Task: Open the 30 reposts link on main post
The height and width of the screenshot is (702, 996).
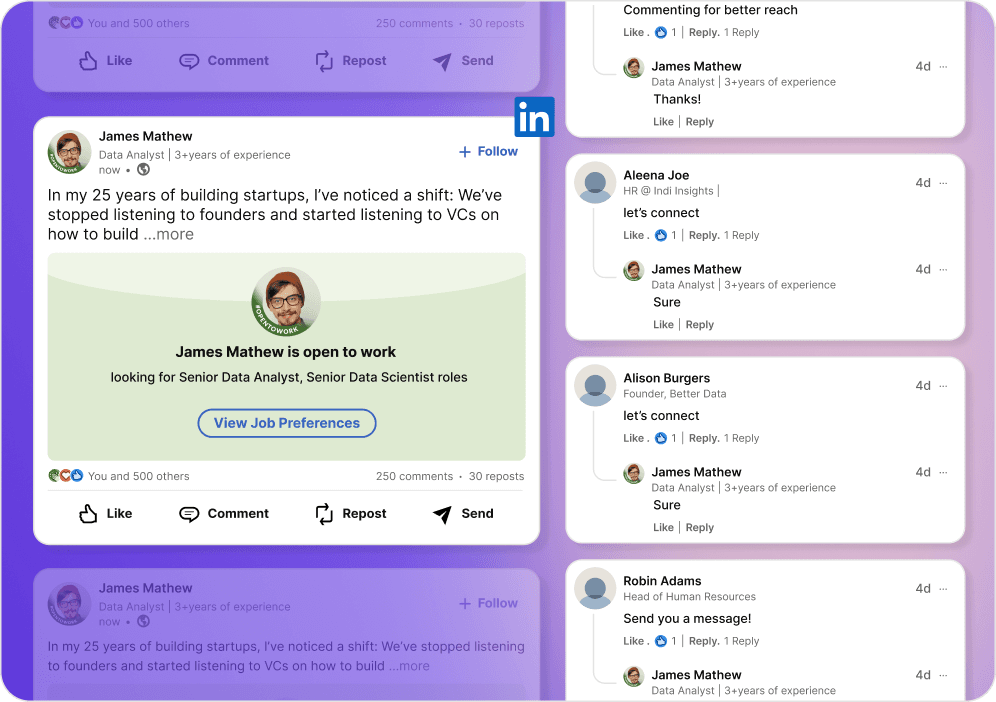Action: (496, 476)
